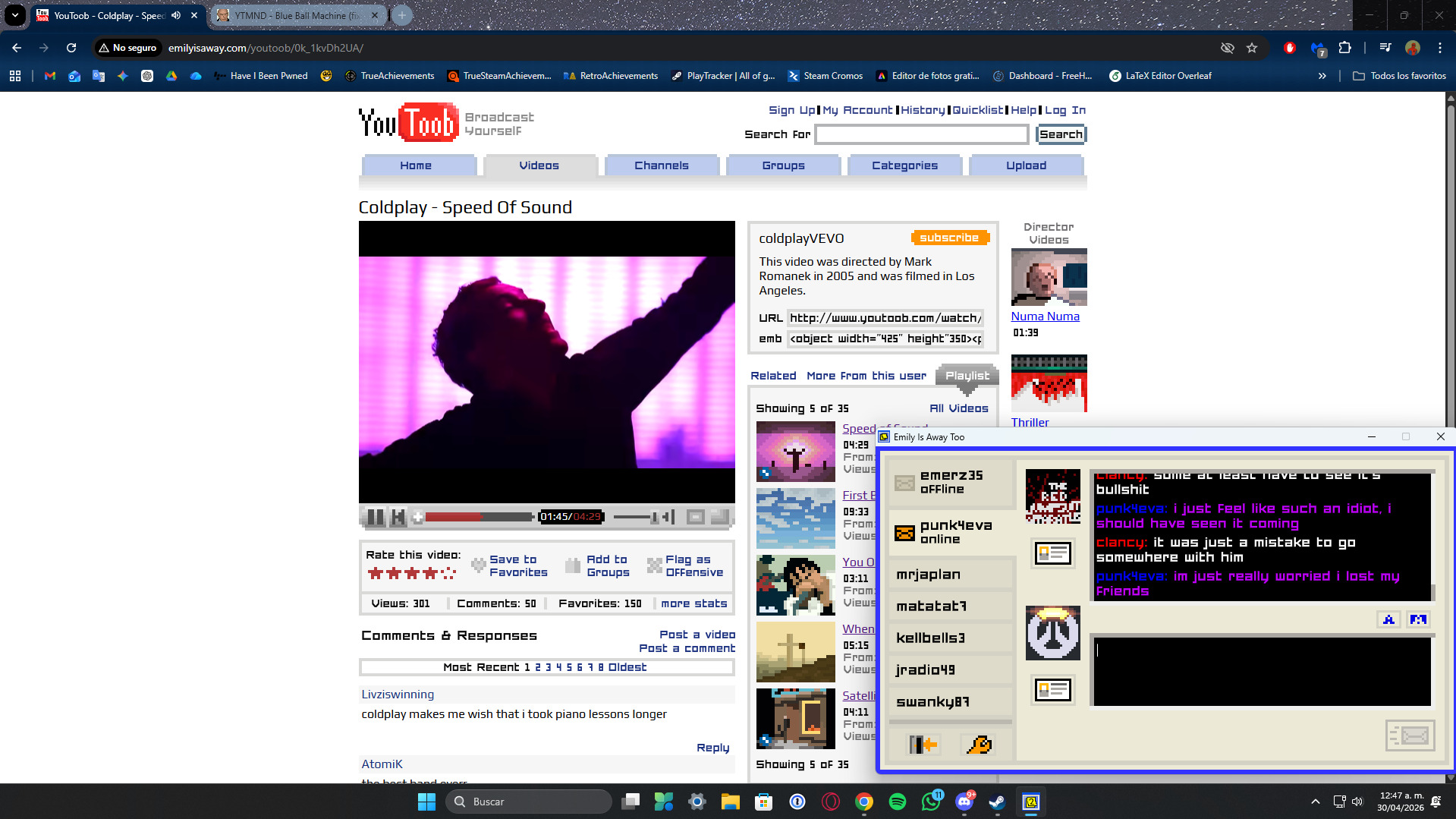Open the Quicklist link
Viewport: 1456px width, 819px height.
pos(977,110)
